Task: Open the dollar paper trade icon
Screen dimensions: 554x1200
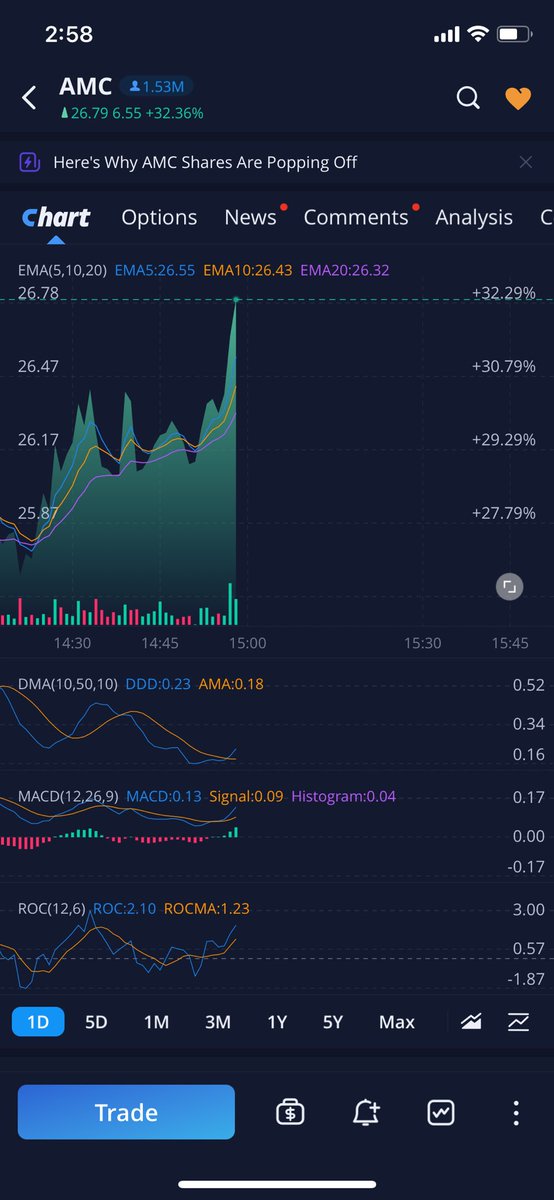Action: [290, 1112]
